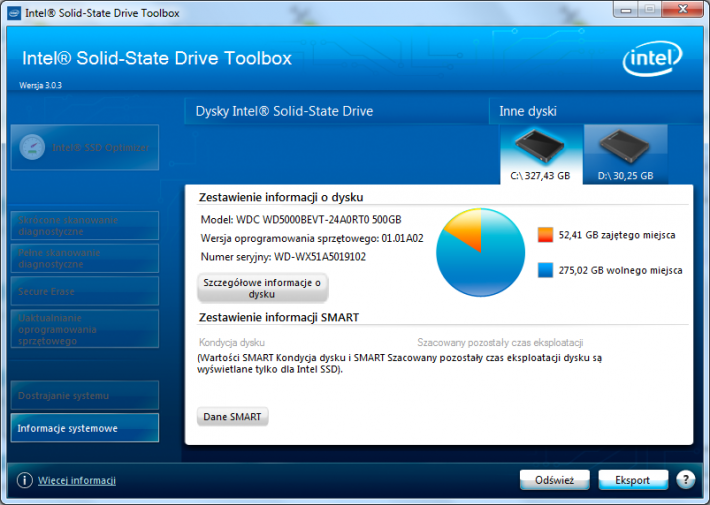
Task: Minimize the Toolbox window
Action: pyautogui.click(x=626, y=10)
